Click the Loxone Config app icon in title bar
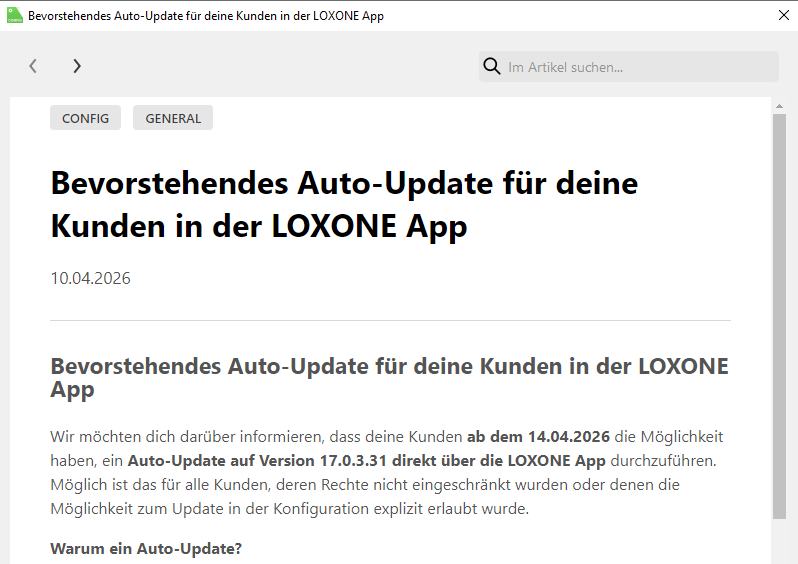 pos(15,15)
